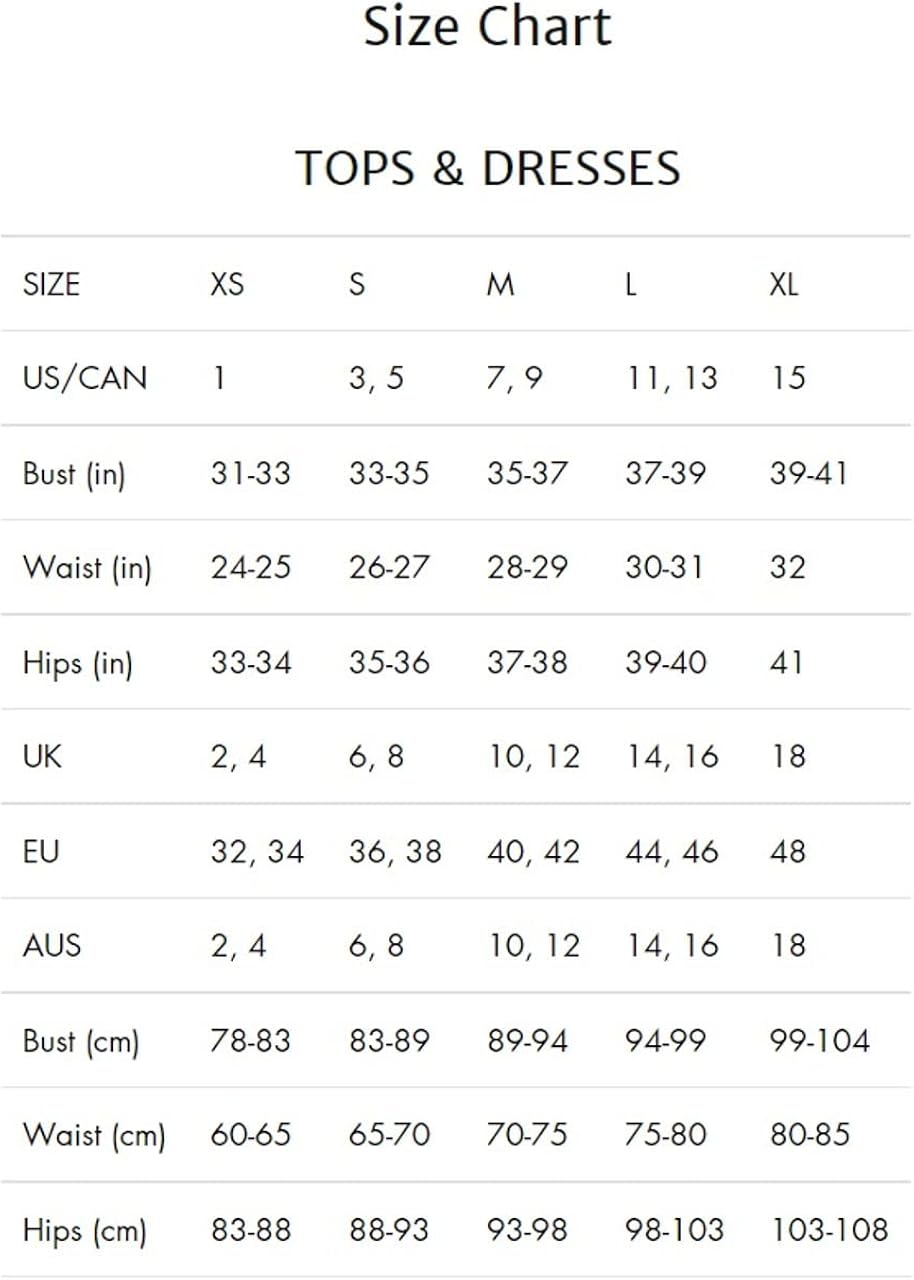Select bust centimeters value 99-104
This screenshot has width=914, height=1280.
819,1040
